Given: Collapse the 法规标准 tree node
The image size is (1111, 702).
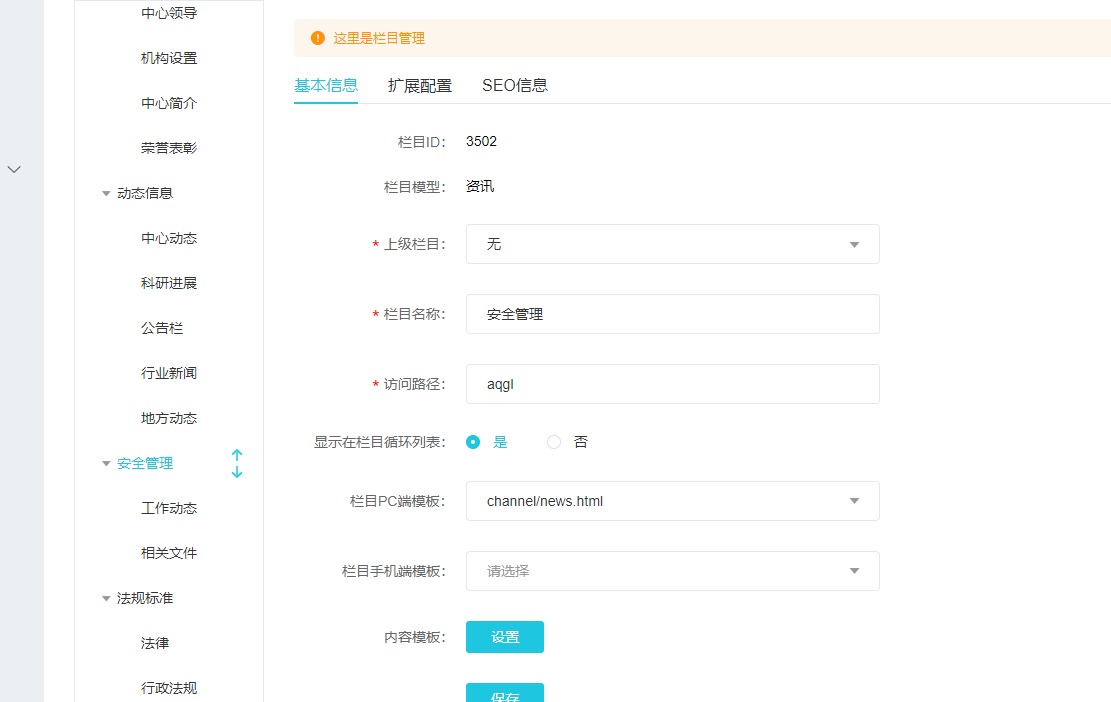Looking at the screenshot, I should 106,599.
